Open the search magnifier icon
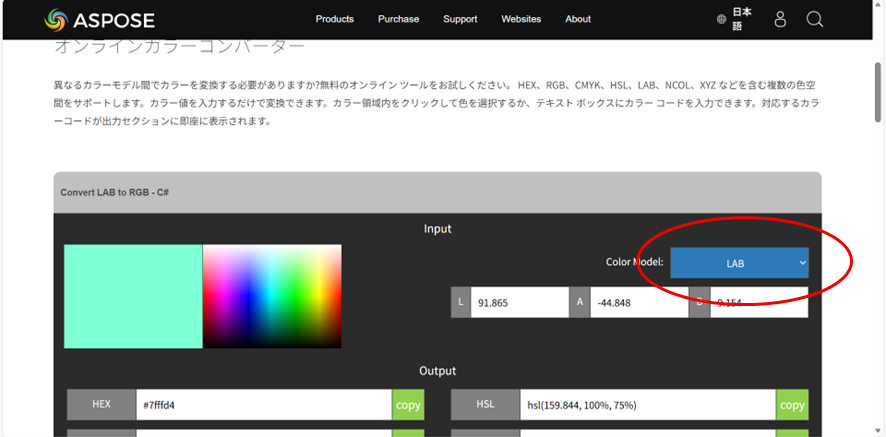This screenshot has width=886, height=437. pyautogui.click(x=814, y=19)
